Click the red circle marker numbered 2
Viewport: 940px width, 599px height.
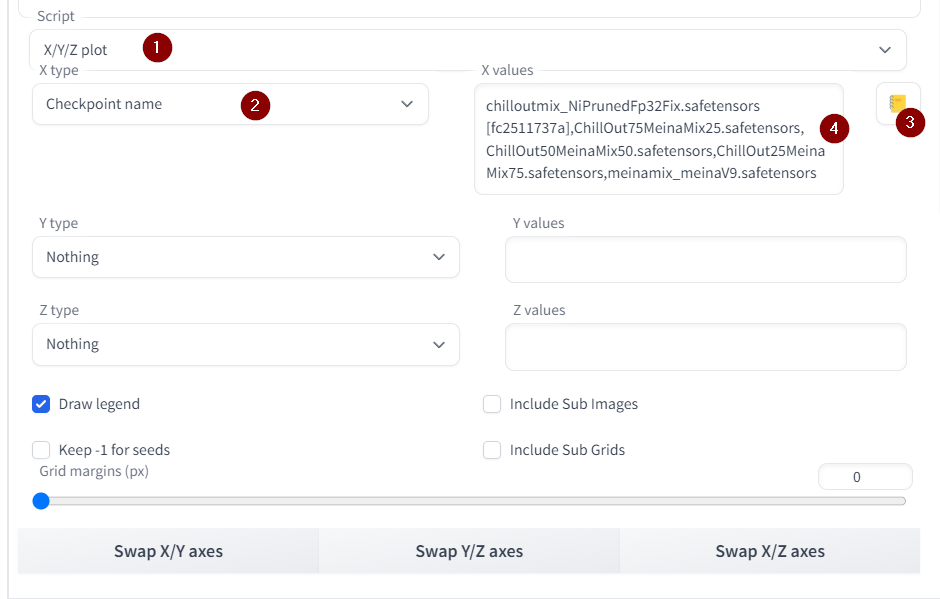point(255,104)
